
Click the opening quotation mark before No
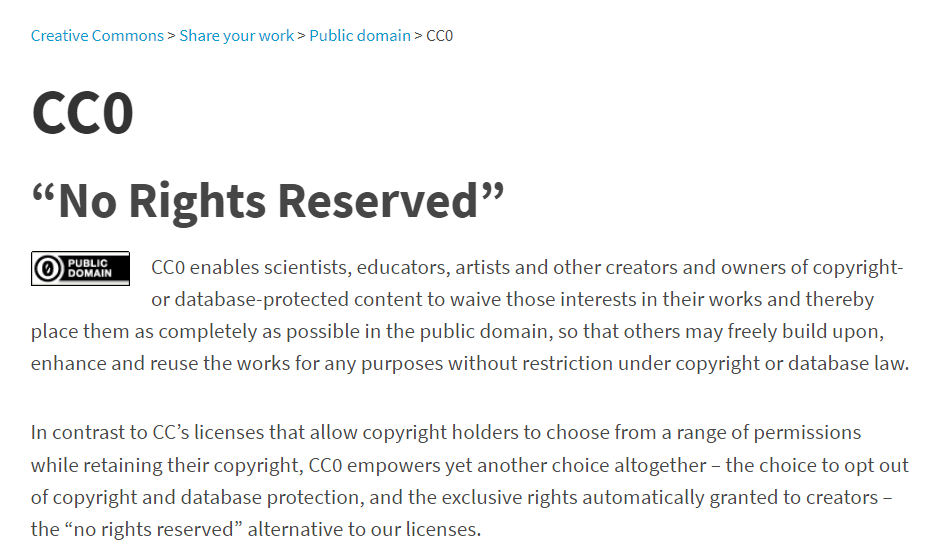(x=44, y=195)
